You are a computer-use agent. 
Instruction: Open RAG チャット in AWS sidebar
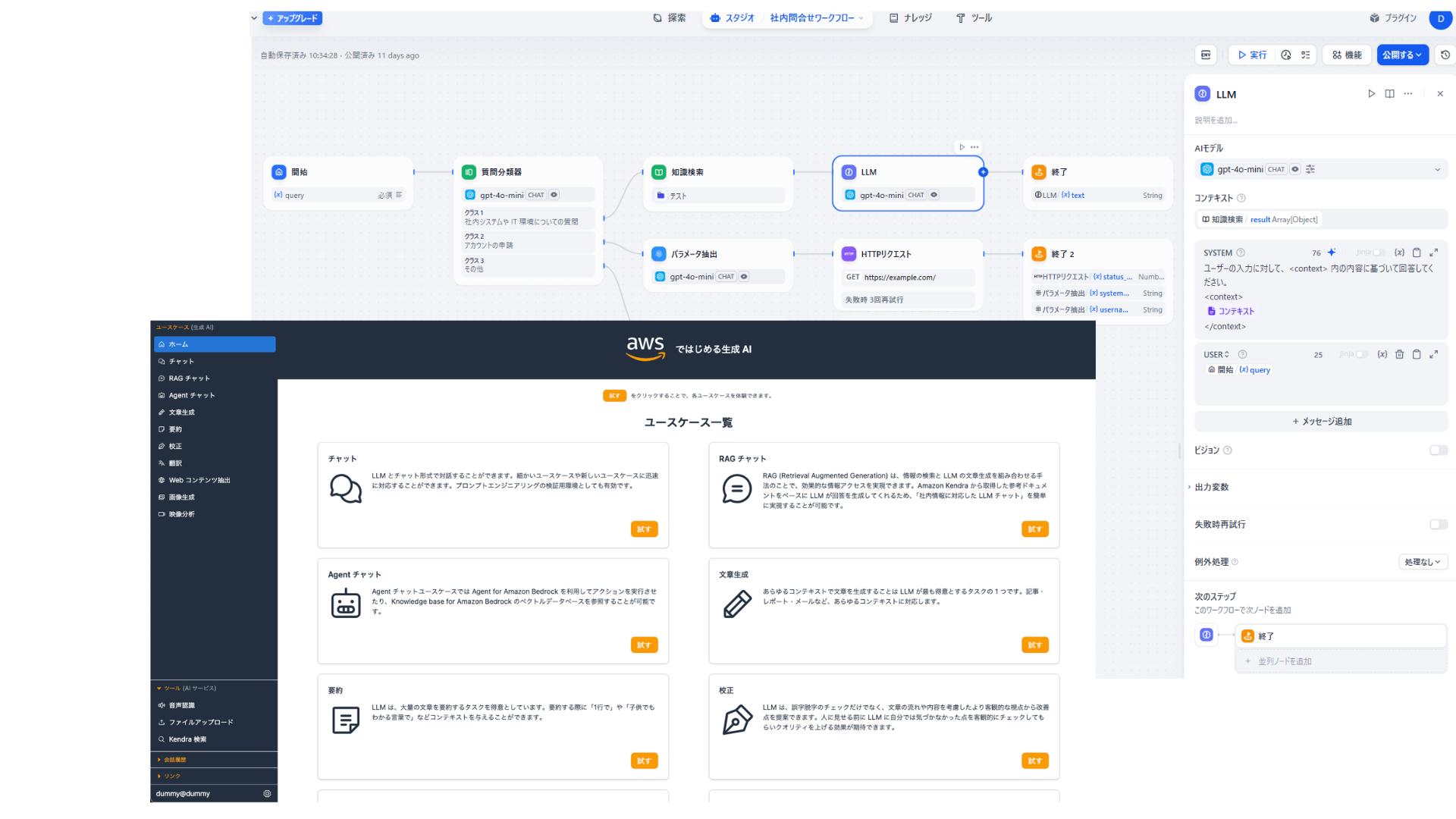pyautogui.click(x=215, y=378)
